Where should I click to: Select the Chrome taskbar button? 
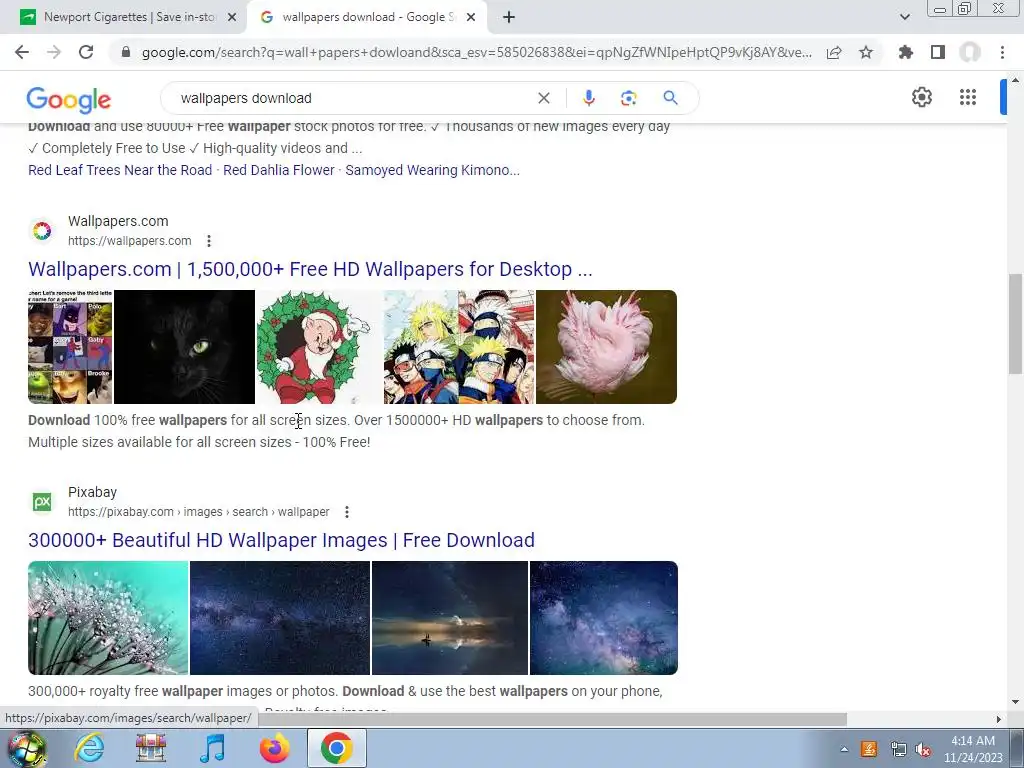pyautogui.click(x=336, y=748)
